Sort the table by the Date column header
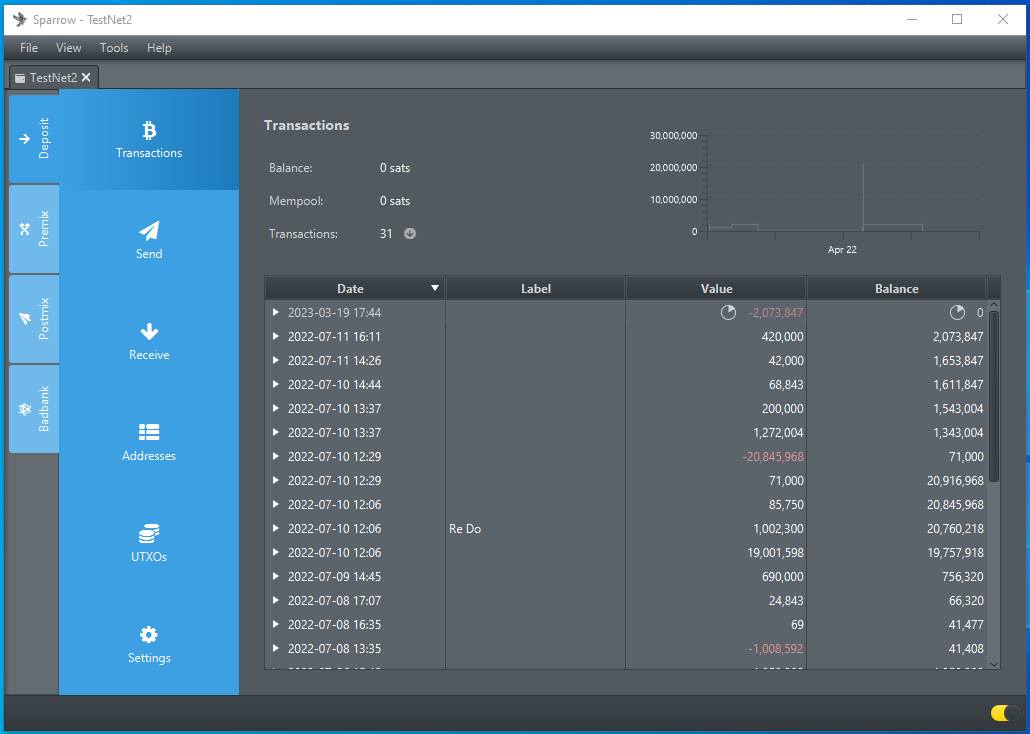 point(355,288)
